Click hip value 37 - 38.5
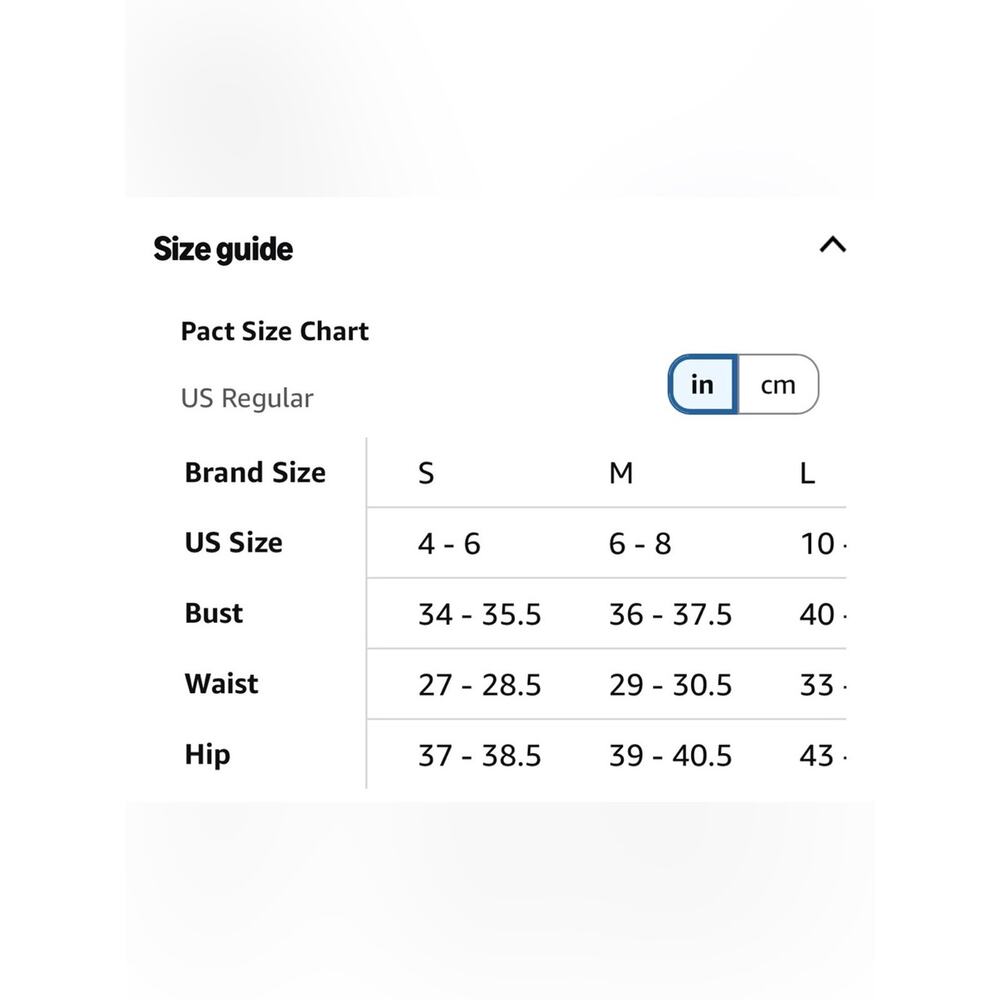This screenshot has width=1000, height=1000. pyautogui.click(x=480, y=756)
